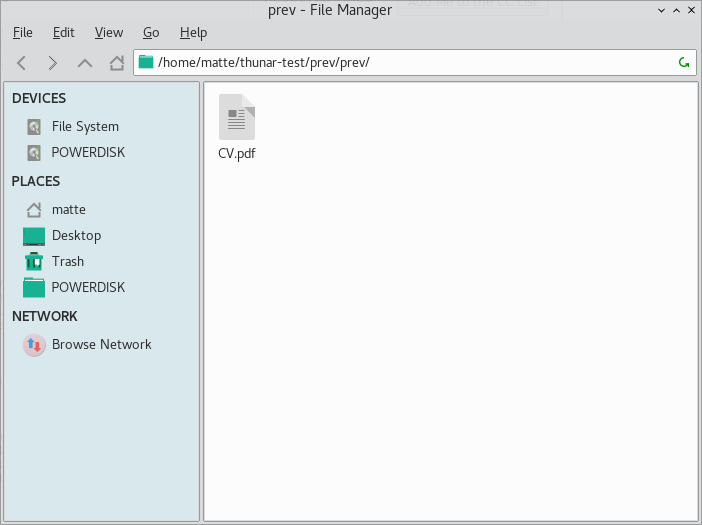Open the Trash in sidebar
Image resolution: width=702 pixels, height=525 pixels.
point(67,262)
